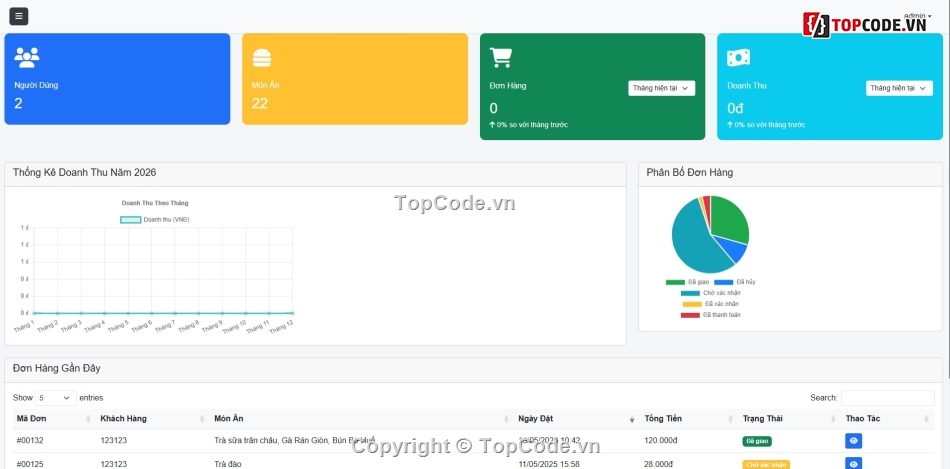Sort table by Món Ăn column
Image resolution: width=950 pixels, height=469 pixels.
(362, 419)
